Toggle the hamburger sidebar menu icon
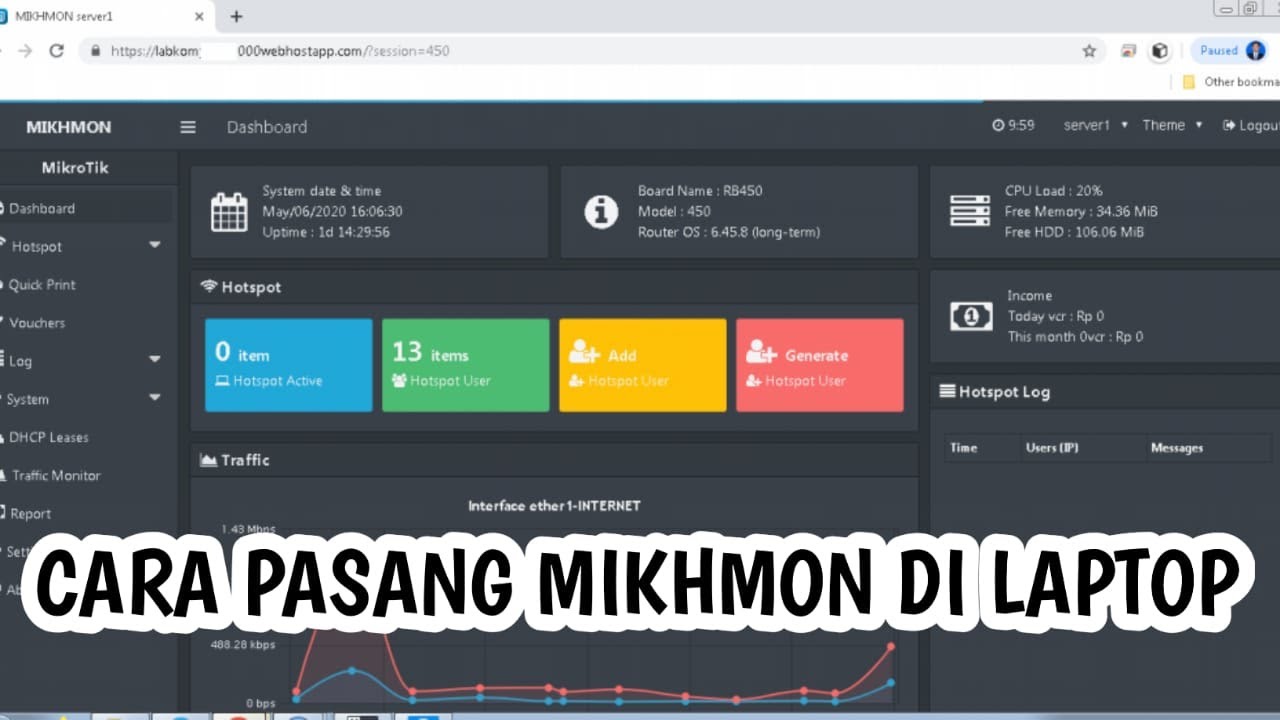The height and width of the screenshot is (720, 1280). pos(188,127)
